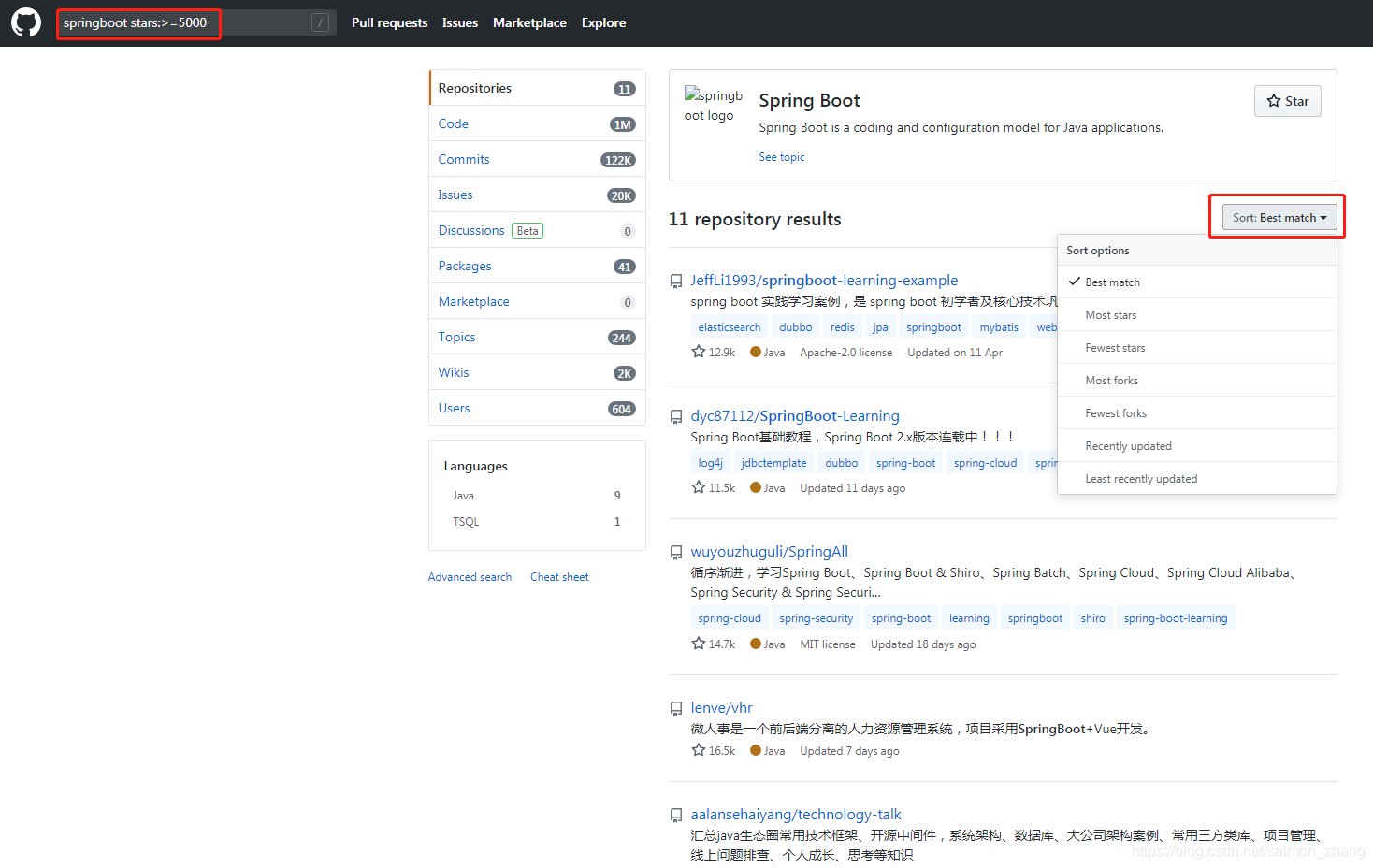This screenshot has width=1373, height=868.
Task: Open lenve/vhr repository
Action: click(x=721, y=707)
